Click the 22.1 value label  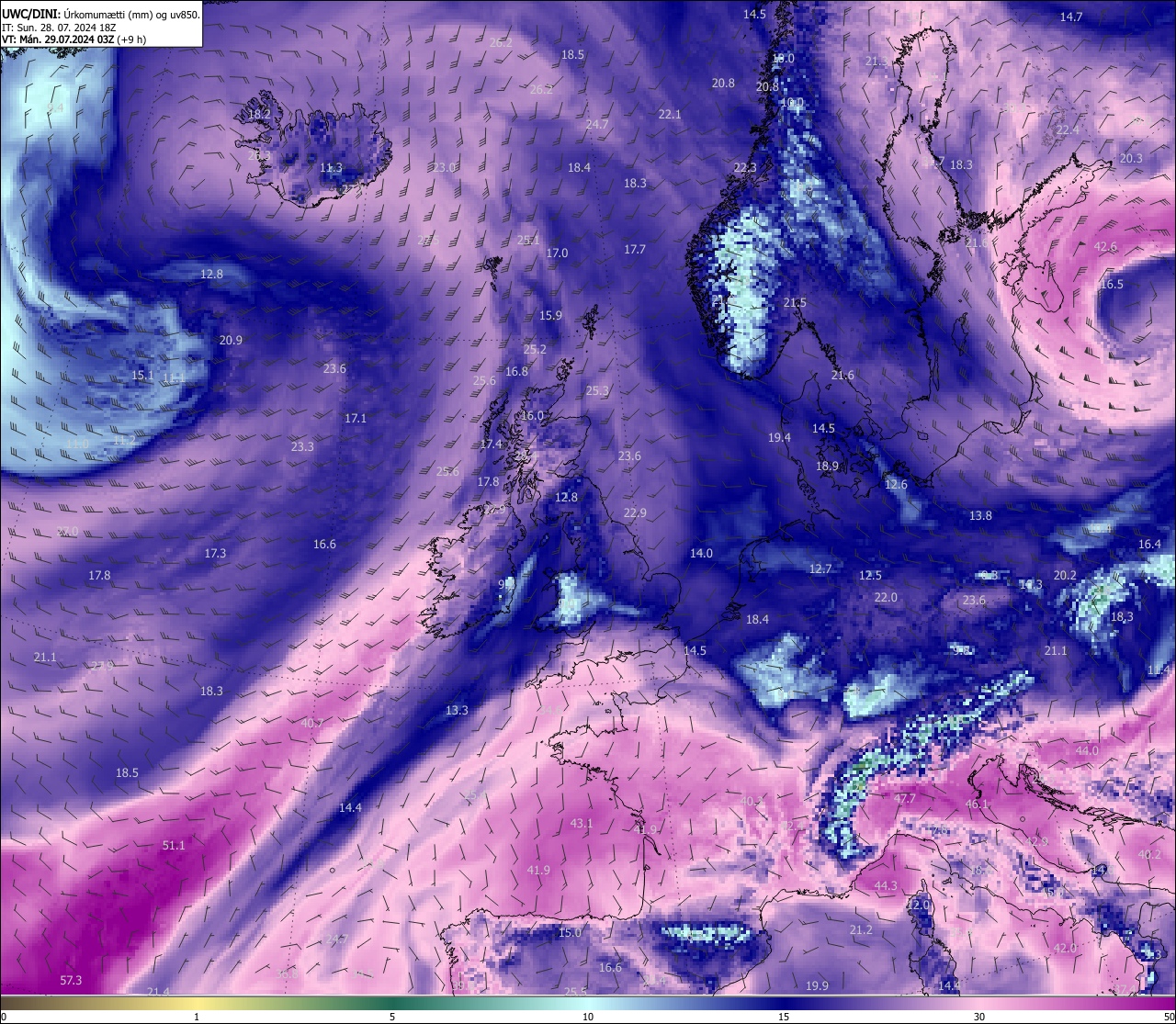(670, 114)
